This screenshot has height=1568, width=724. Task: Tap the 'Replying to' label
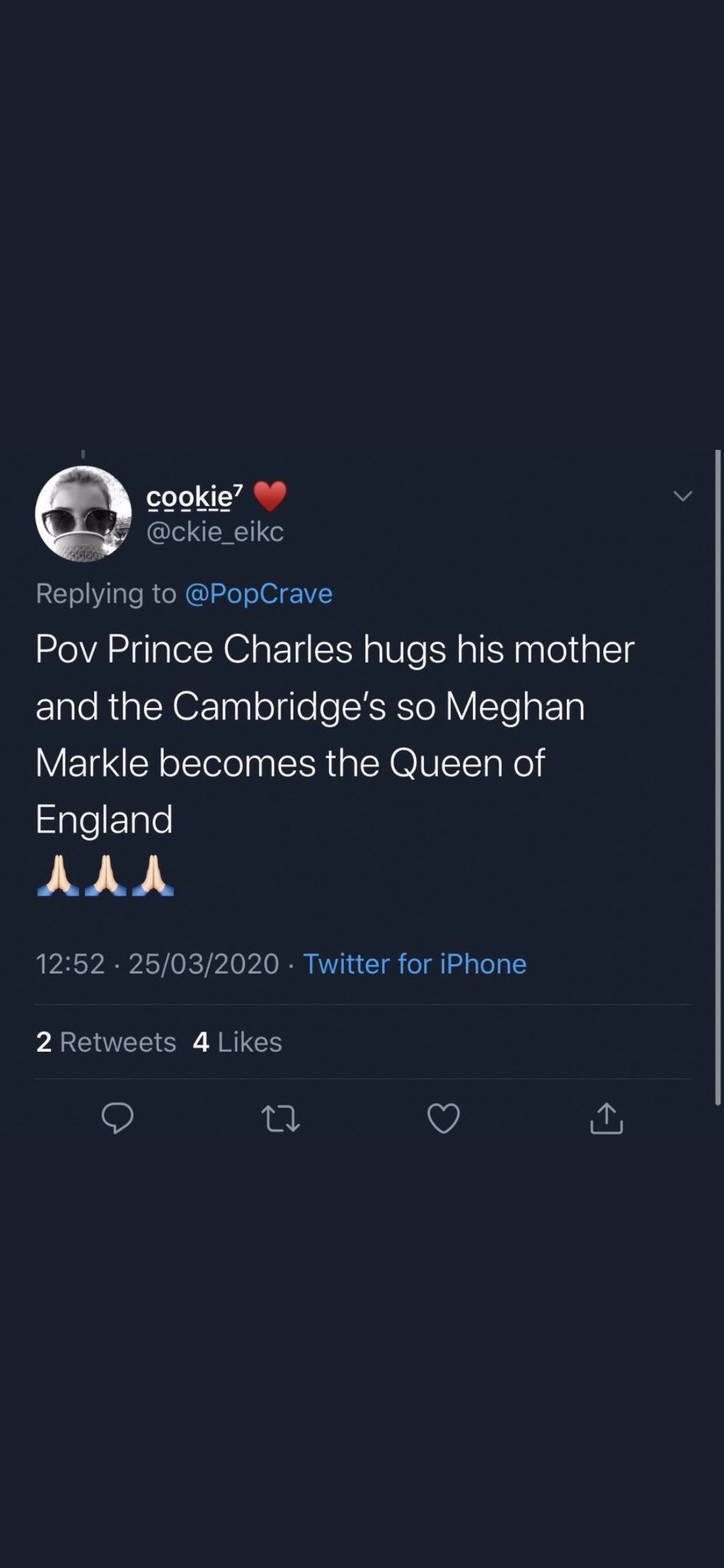click(106, 594)
